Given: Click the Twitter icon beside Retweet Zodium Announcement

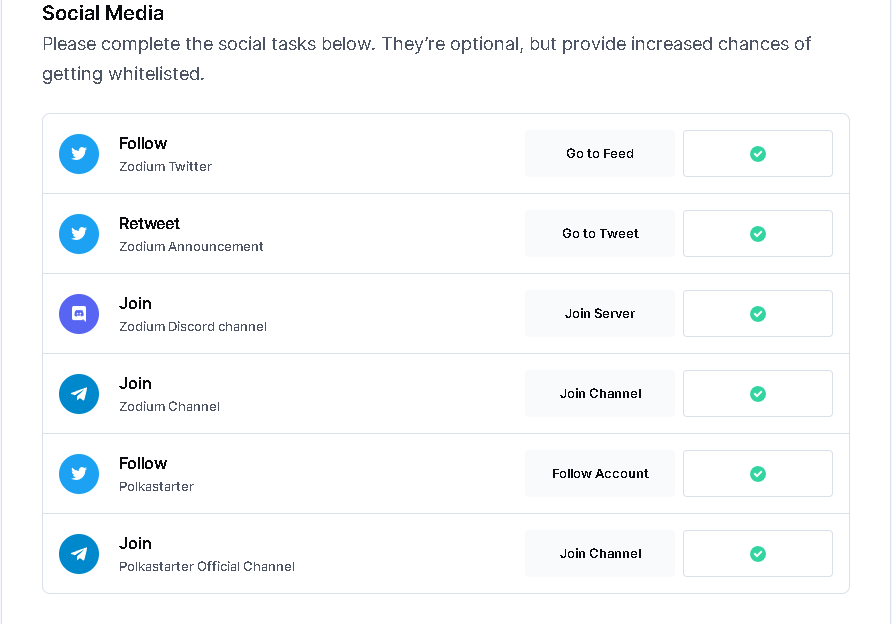Looking at the screenshot, I should (79, 234).
